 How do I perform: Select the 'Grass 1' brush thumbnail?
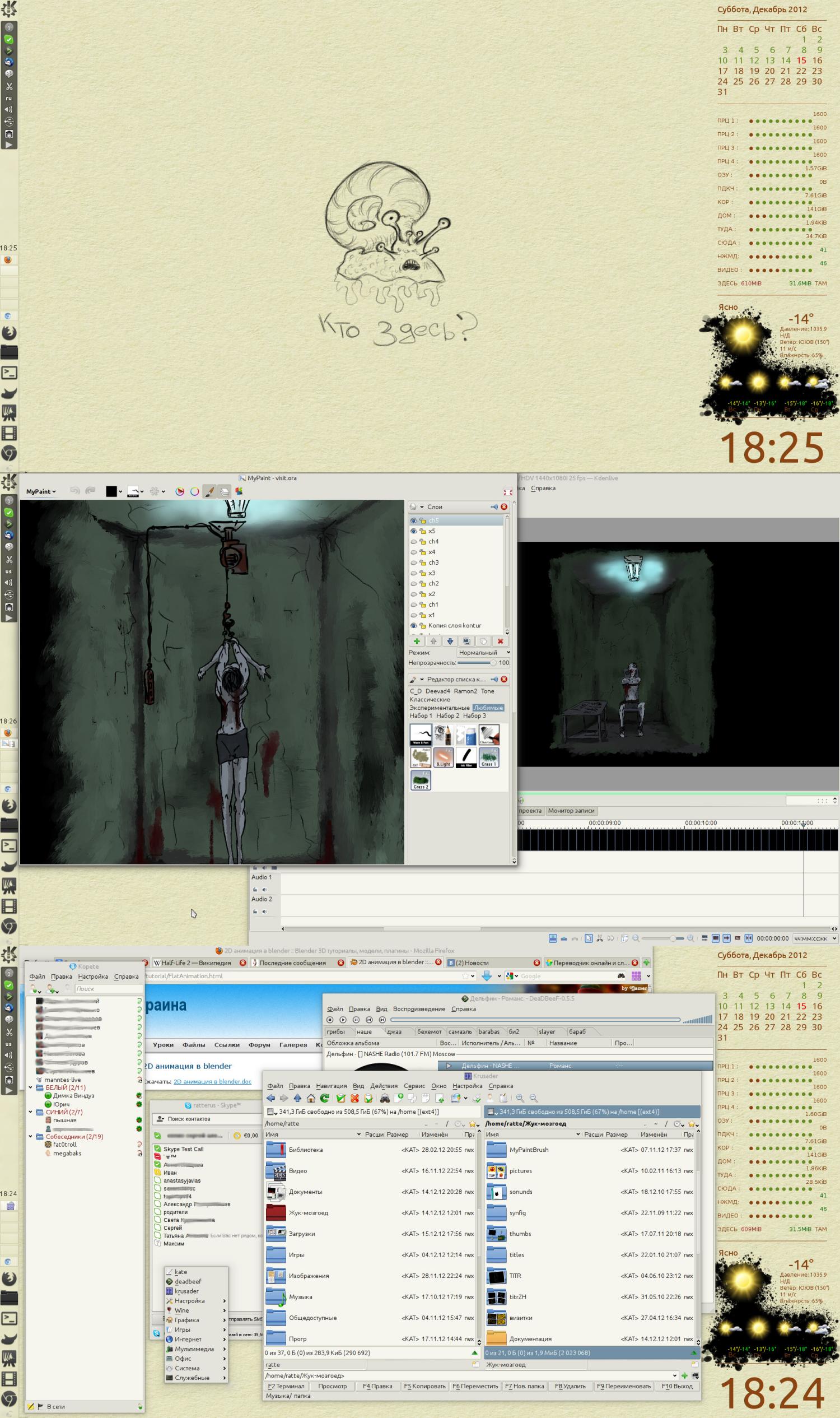coord(489,757)
